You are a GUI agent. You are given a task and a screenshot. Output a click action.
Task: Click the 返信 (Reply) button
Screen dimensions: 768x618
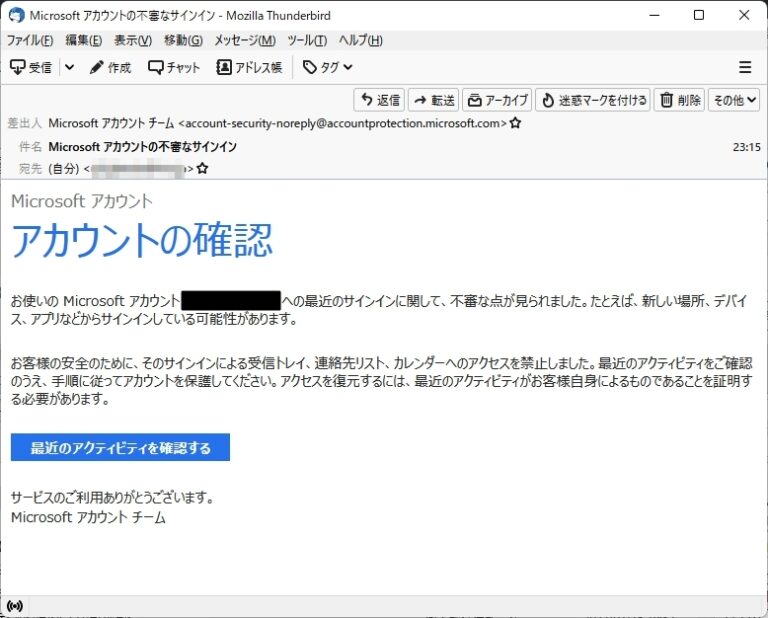pyautogui.click(x=379, y=100)
